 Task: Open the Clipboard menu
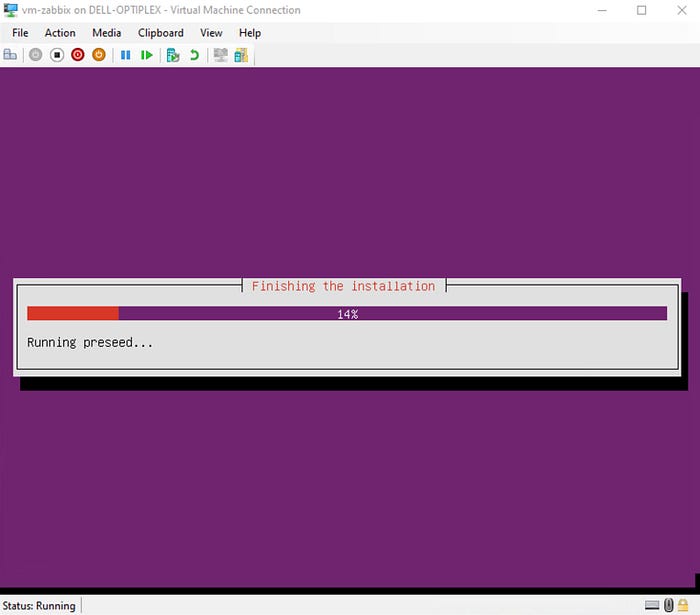(161, 33)
